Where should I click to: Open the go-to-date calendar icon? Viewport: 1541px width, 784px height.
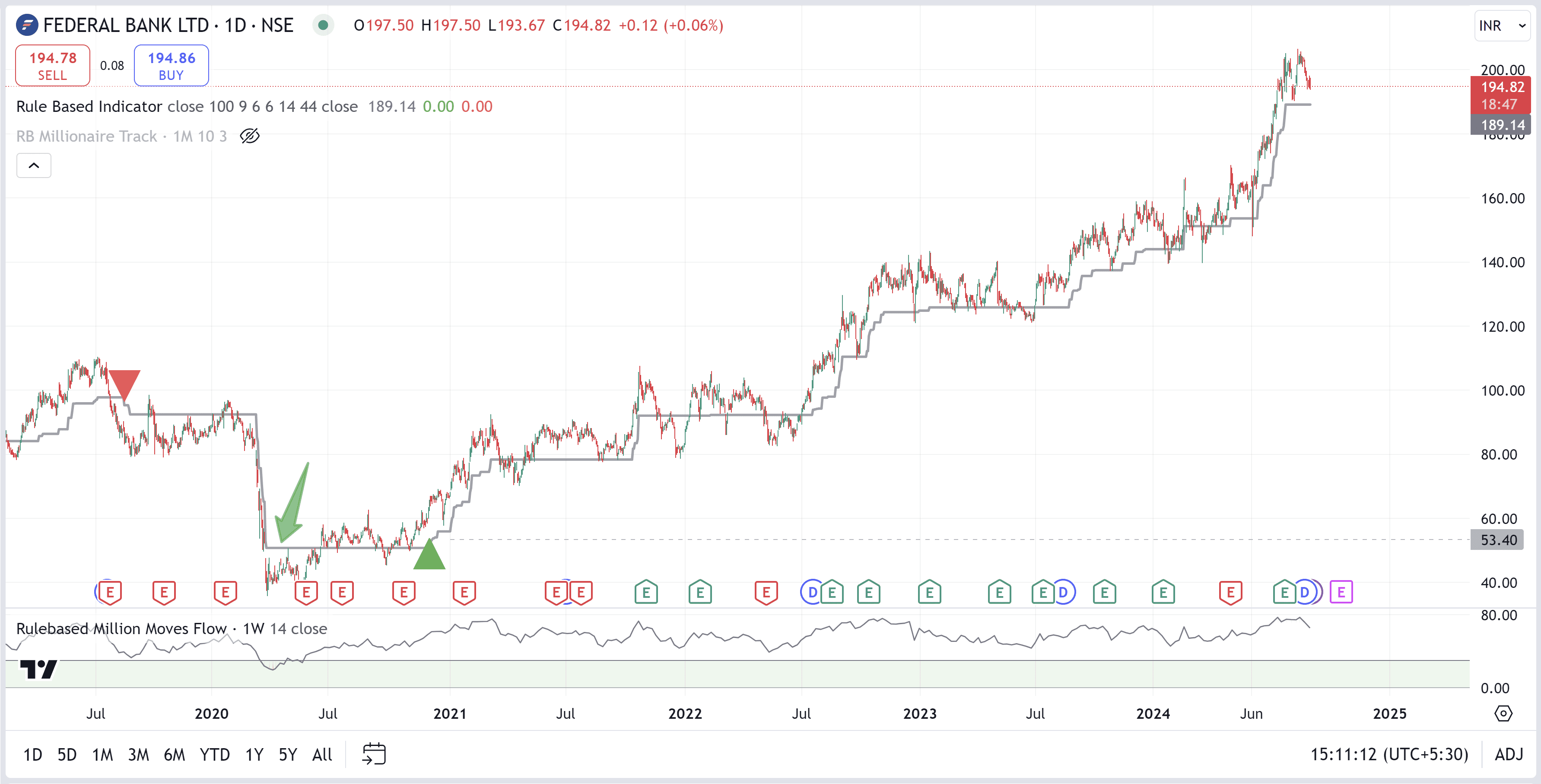(374, 754)
